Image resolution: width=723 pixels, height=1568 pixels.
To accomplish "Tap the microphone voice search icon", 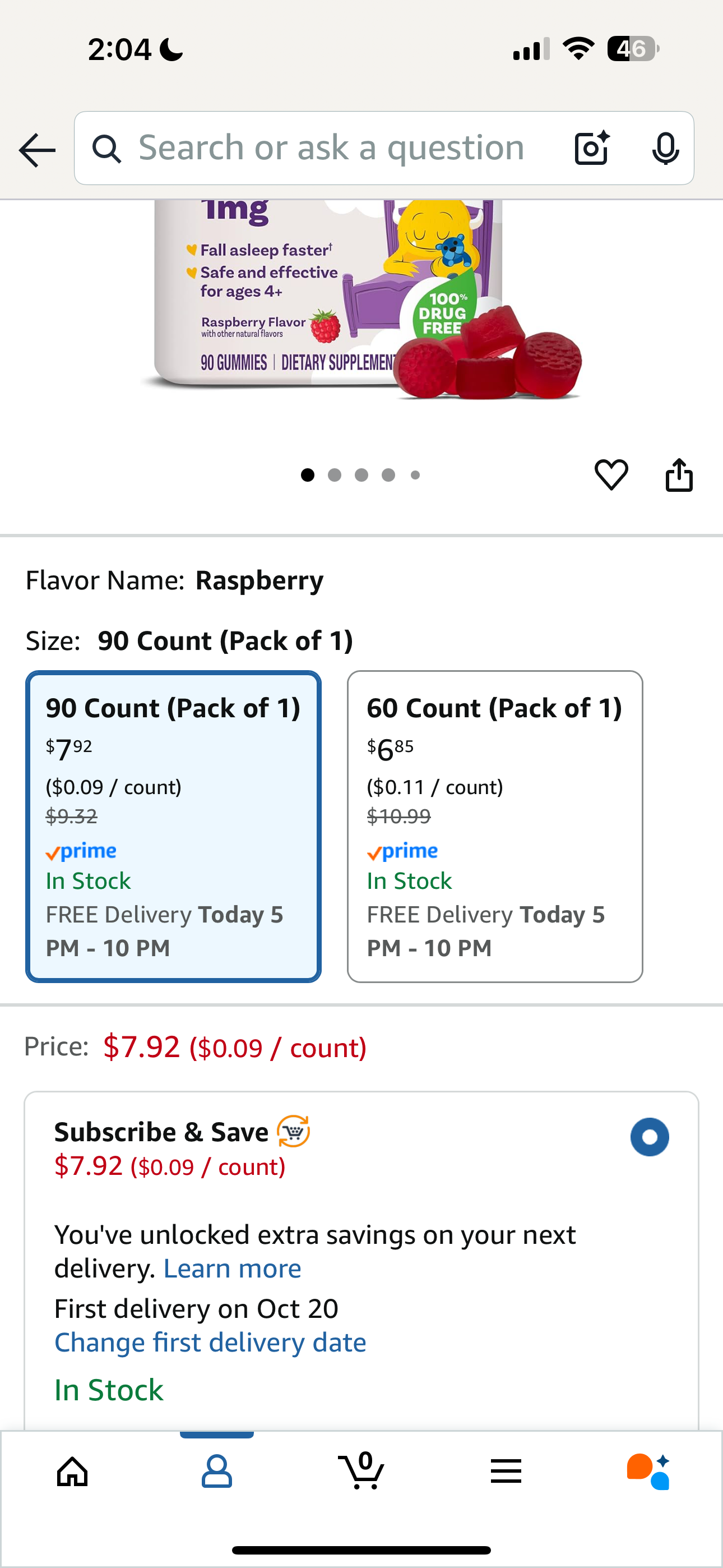I will coord(665,148).
